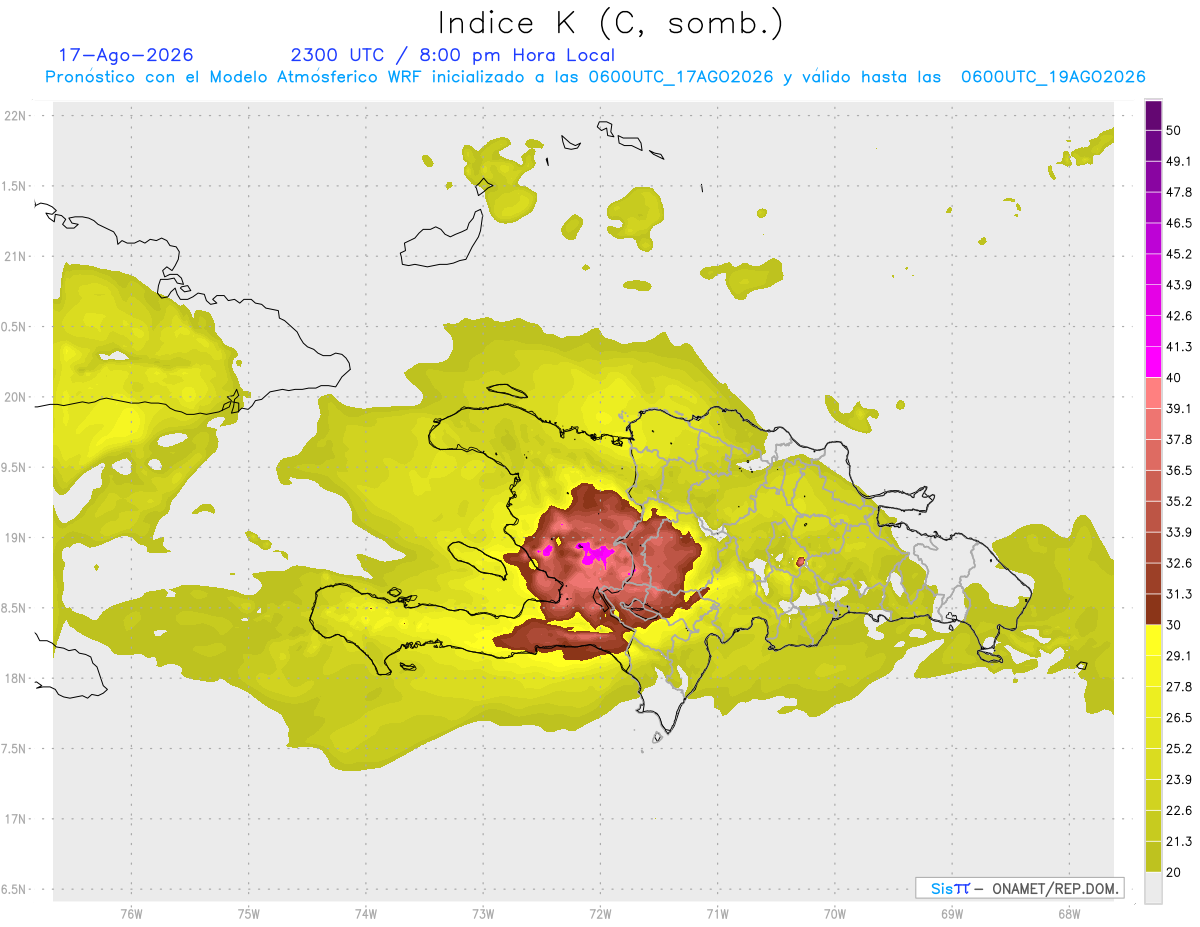Pick the magenta swatch between 40 and 41.3

(x=1153, y=362)
